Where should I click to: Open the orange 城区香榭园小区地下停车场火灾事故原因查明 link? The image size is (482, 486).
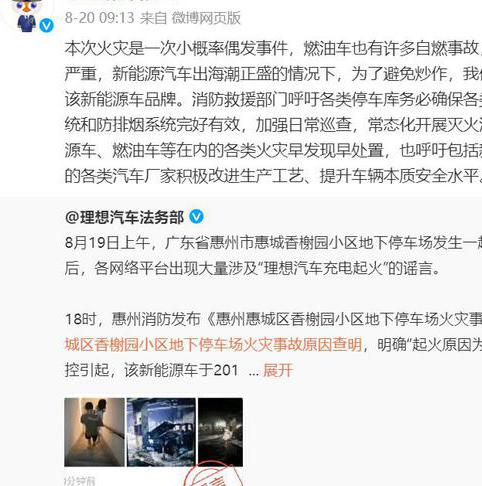213,344
